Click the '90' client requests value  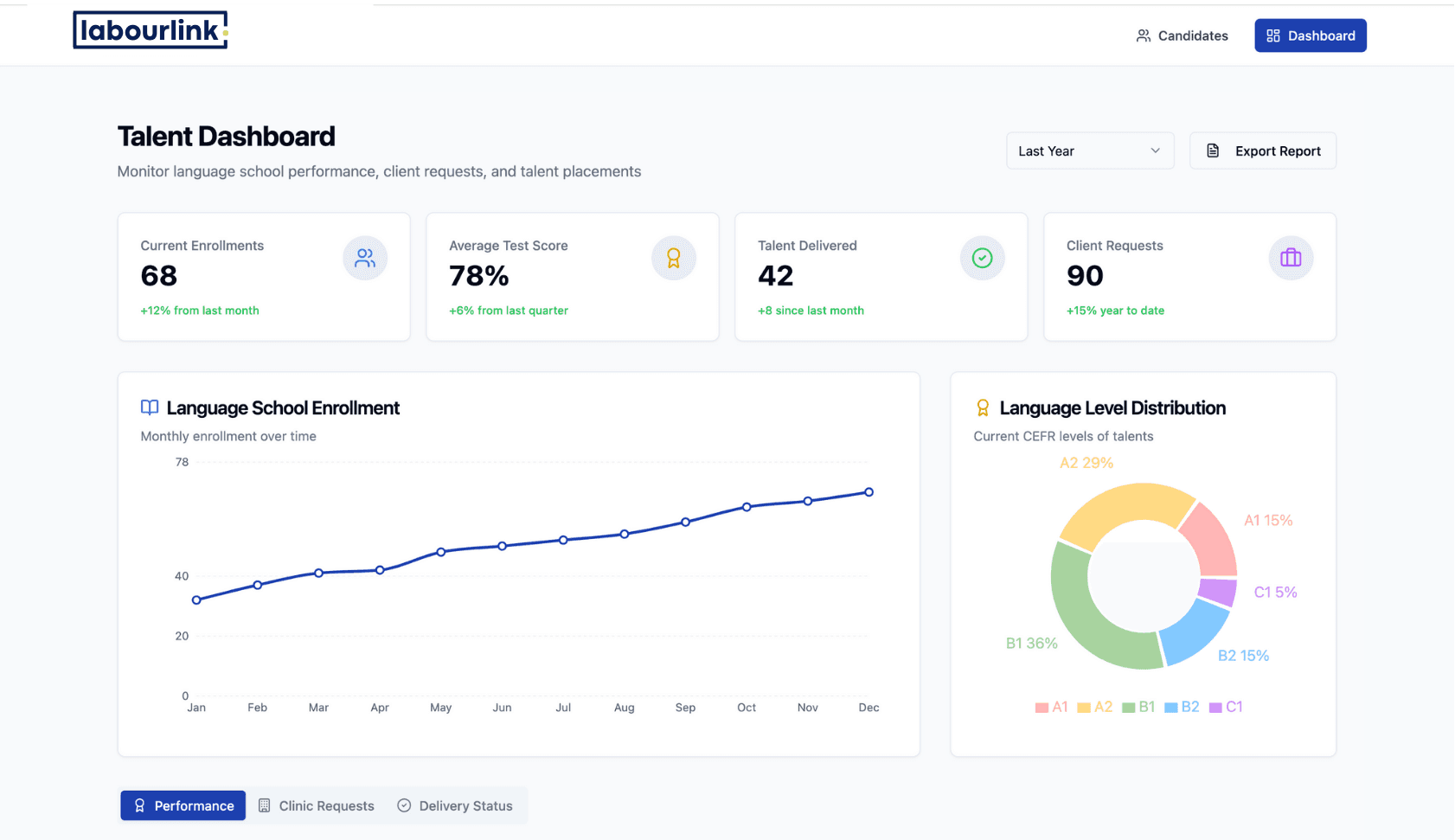(x=1085, y=276)
